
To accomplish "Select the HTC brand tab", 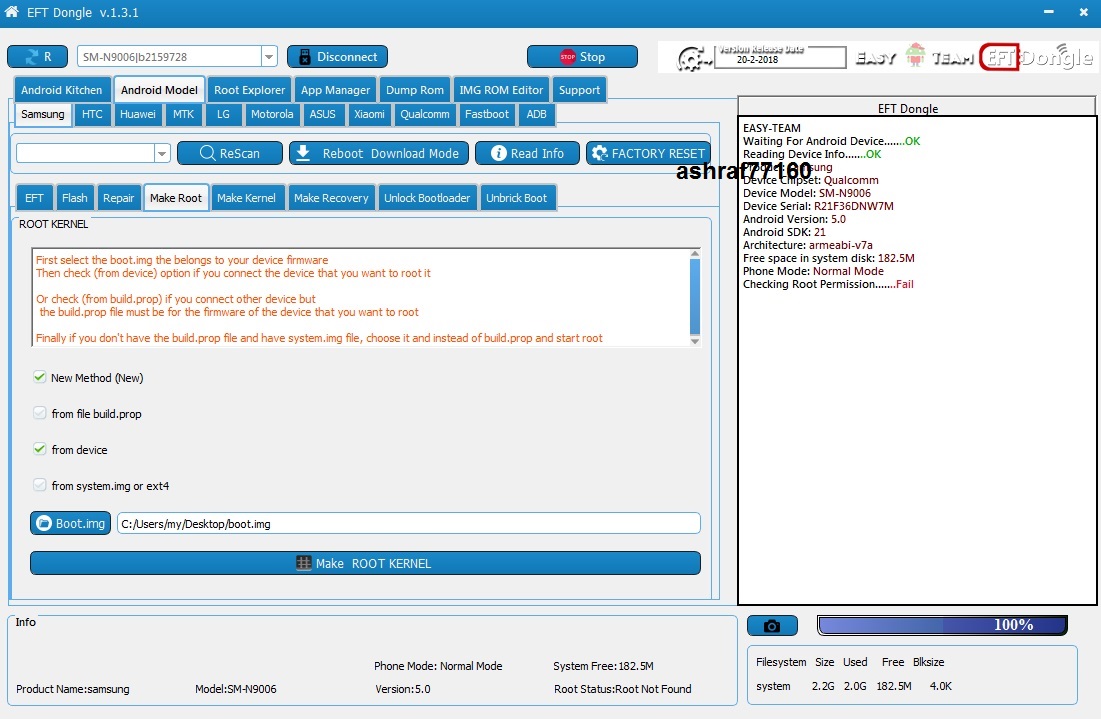I will pos(92,114).
